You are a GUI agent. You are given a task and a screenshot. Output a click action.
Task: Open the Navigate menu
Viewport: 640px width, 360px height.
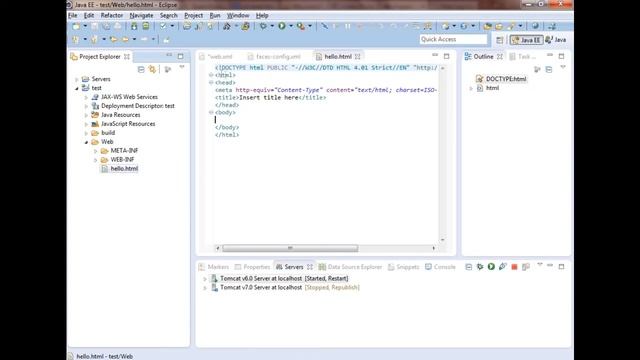coord(141,16)
